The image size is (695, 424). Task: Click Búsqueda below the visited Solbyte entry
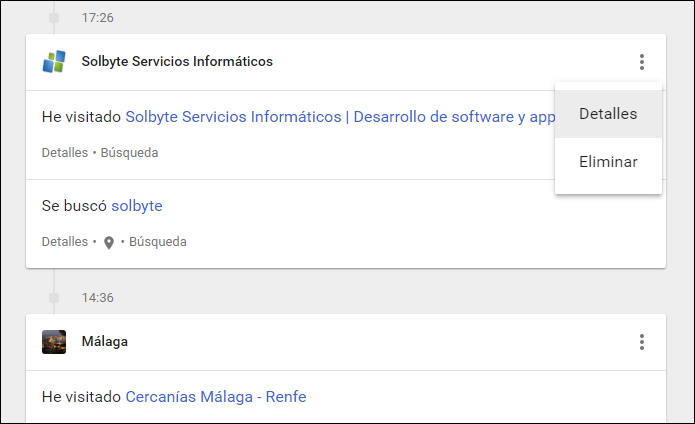129,153
